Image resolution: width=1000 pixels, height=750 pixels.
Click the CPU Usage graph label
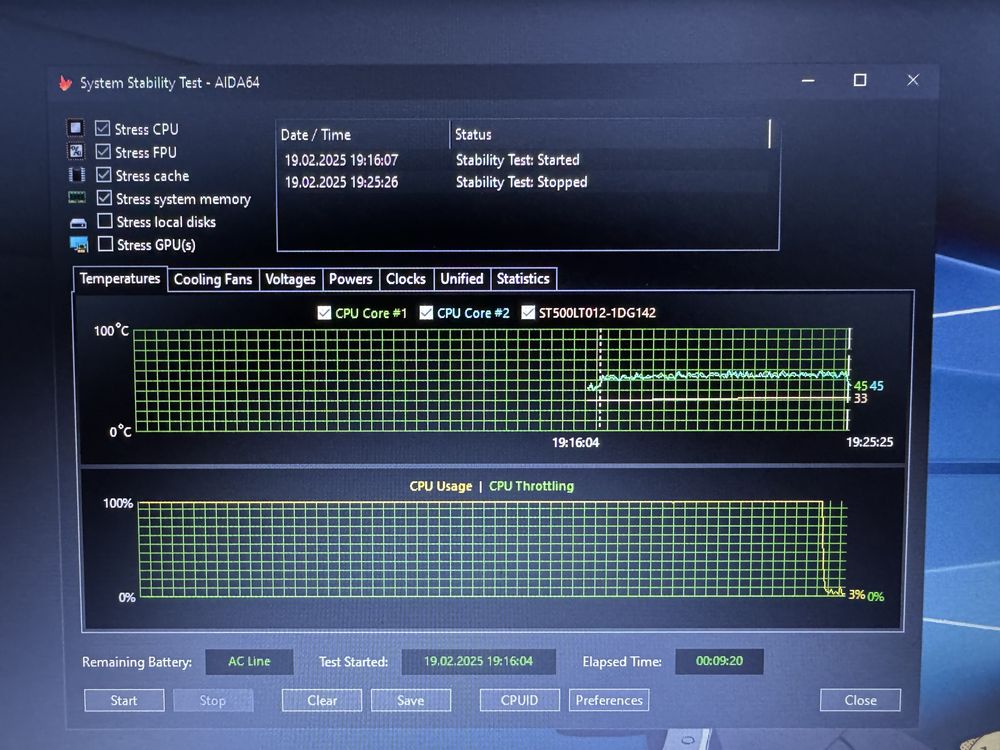click(441, 486)
